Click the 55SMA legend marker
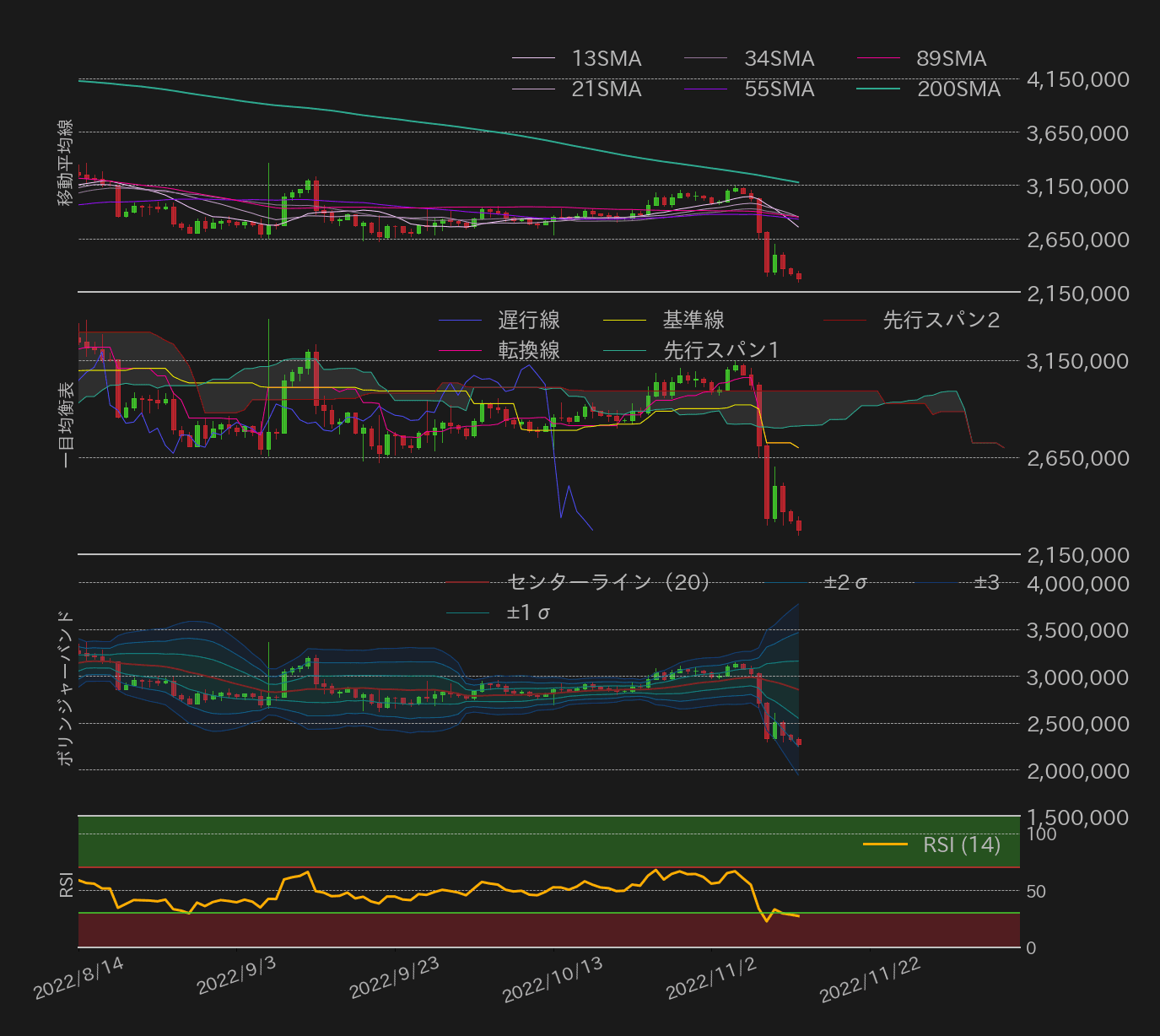This screenshot has height=1036, width=1160. (704, 89)
